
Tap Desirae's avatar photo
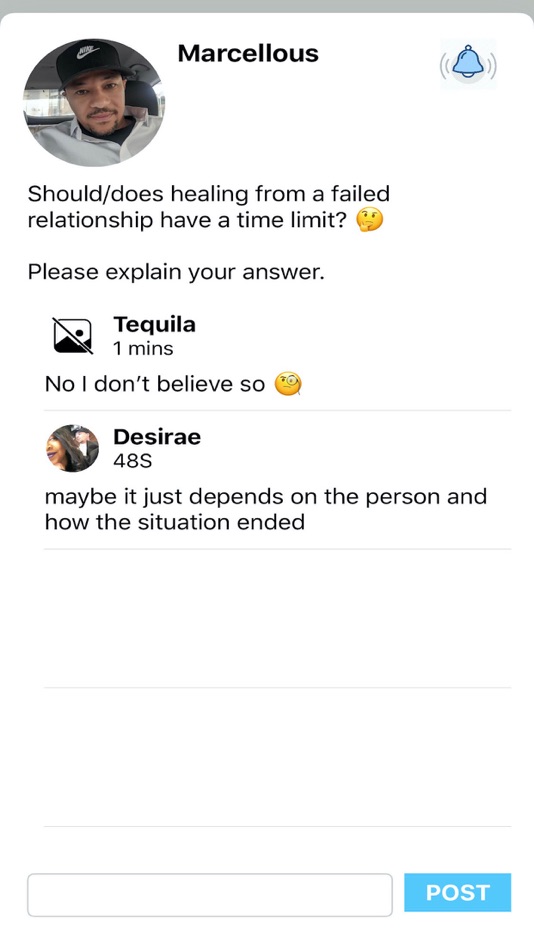[x=72, y=448]
